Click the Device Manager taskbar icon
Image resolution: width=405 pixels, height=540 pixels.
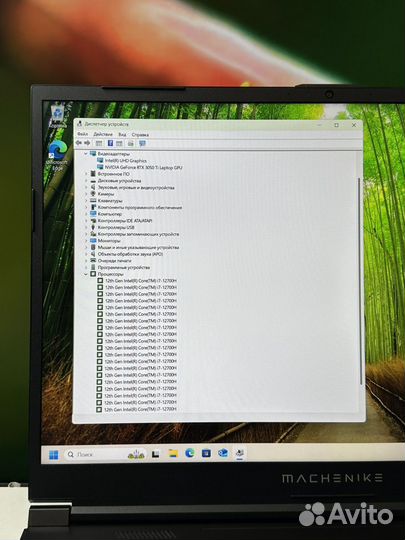240,453
